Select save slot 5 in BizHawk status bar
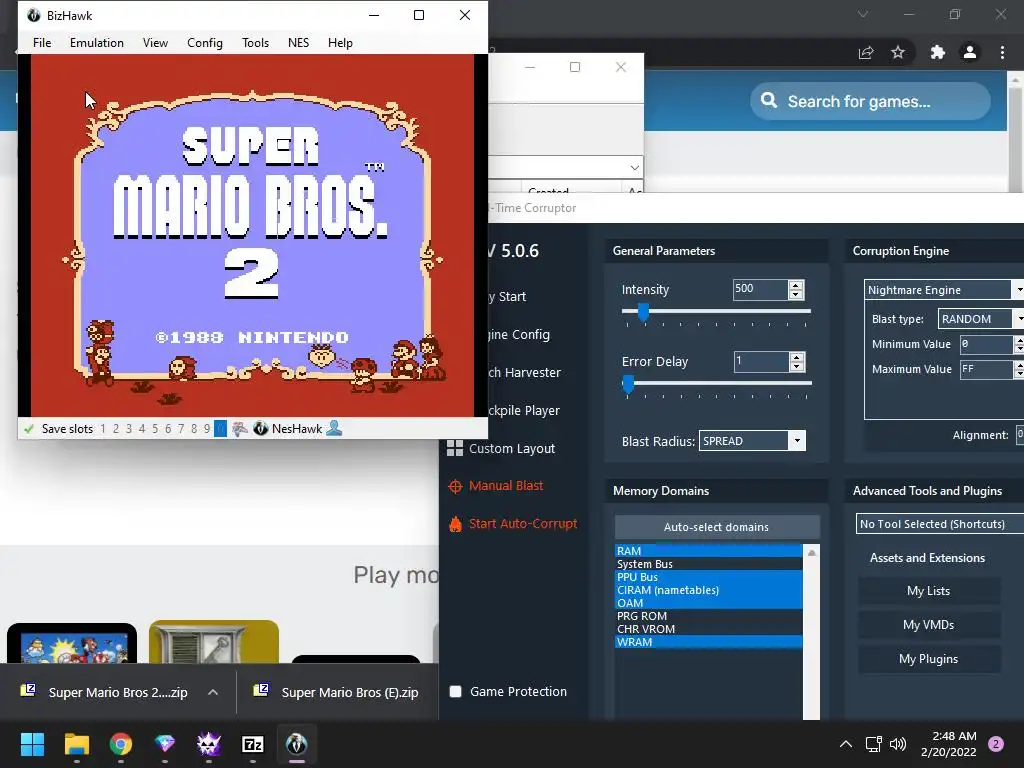 coord(155,429)
